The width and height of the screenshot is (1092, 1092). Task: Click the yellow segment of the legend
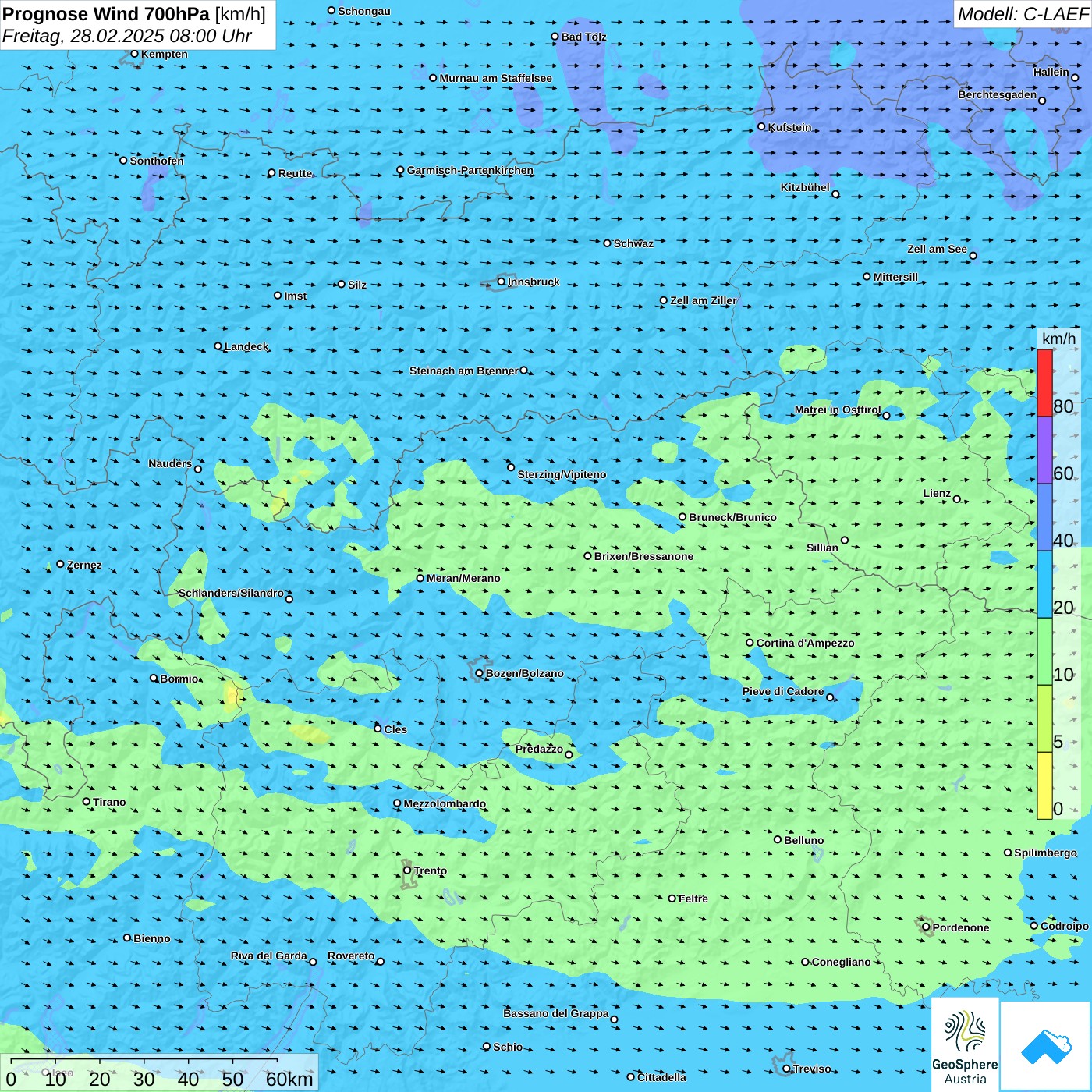pyautogui.click(x=1044, y=785)
